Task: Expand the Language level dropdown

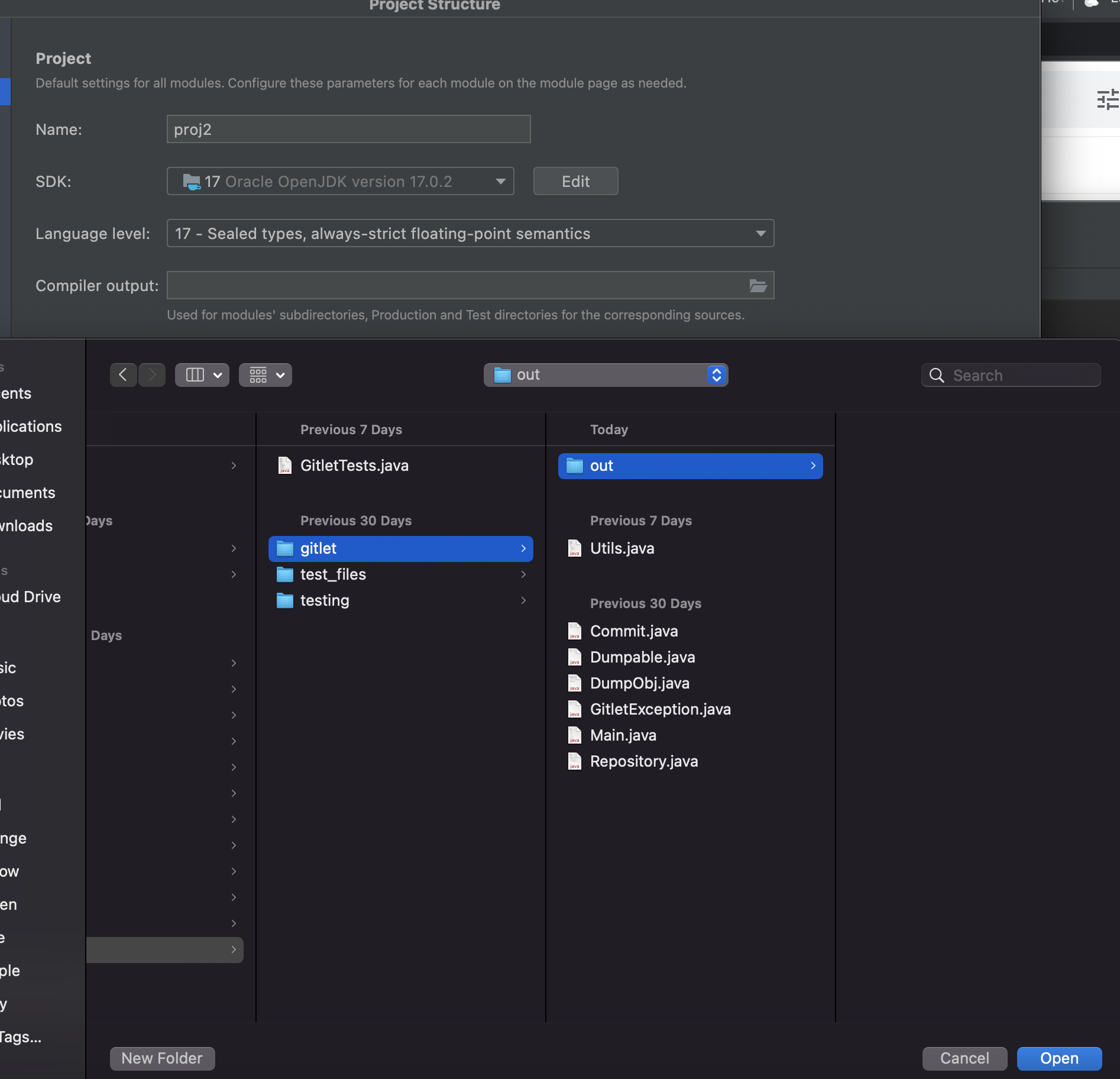Action: click(470, 234)
